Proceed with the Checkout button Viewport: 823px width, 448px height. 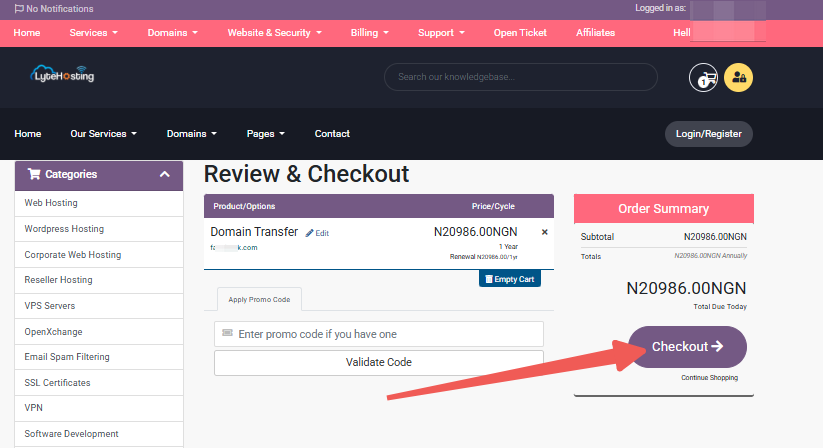[688, 347]
